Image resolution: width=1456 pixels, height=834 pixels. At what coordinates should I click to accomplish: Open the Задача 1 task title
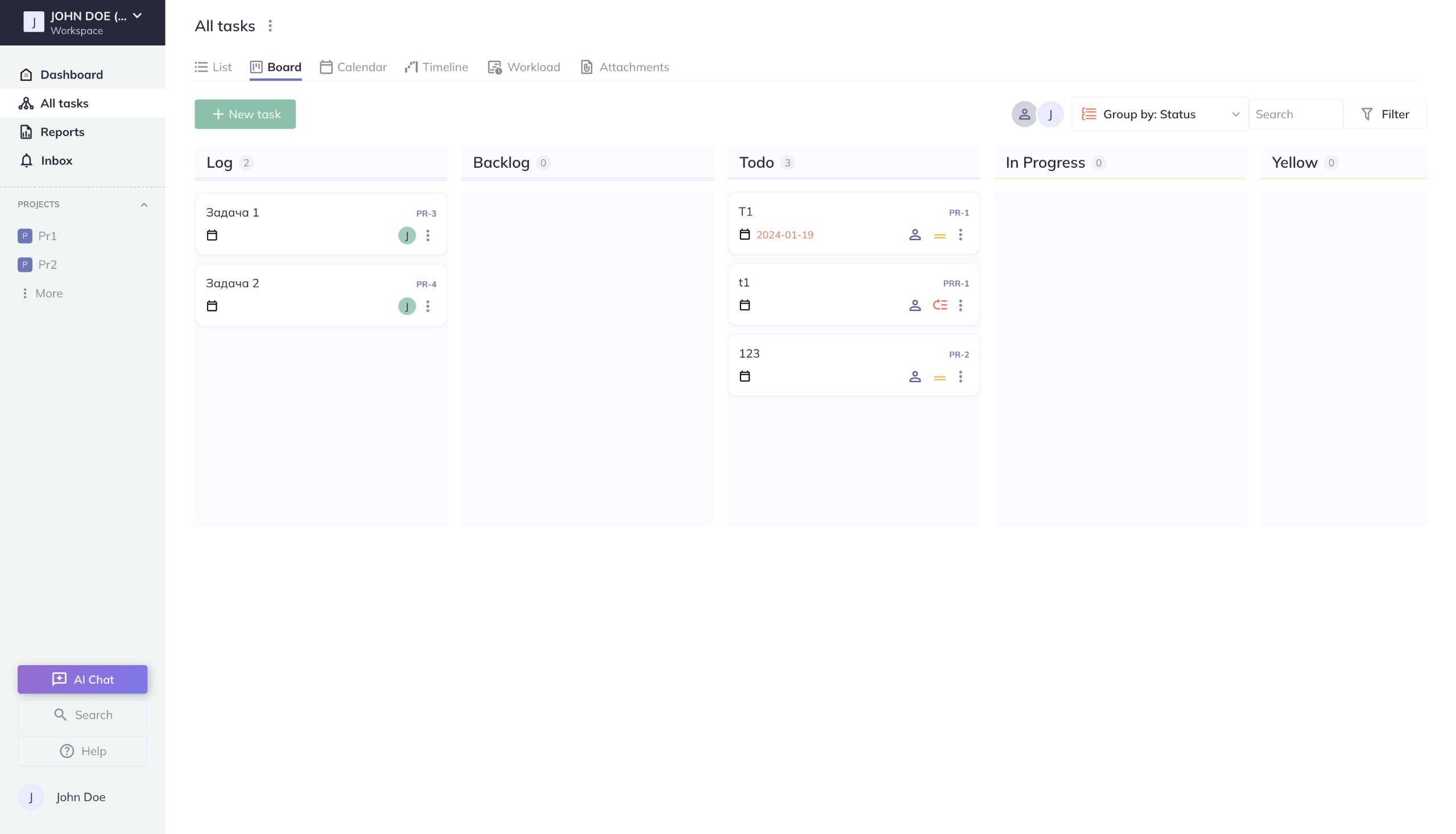point(232,213)
